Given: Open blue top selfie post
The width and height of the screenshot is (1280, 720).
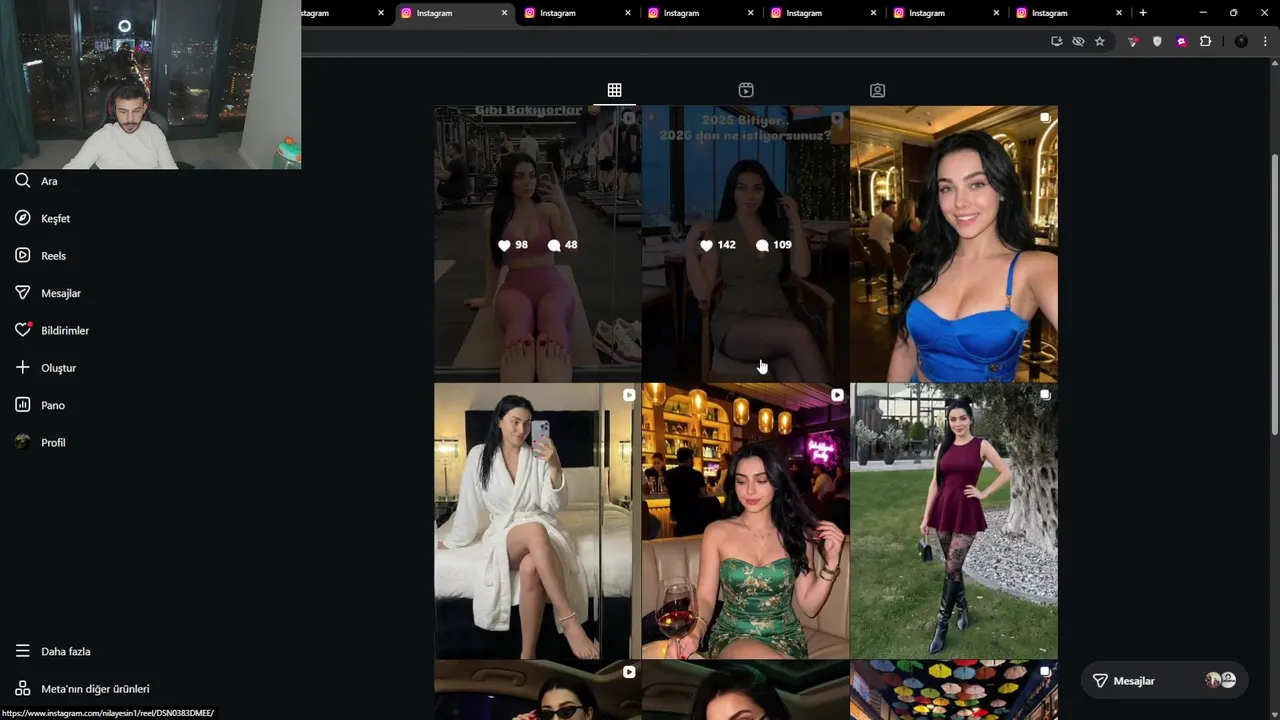Looking at the screenshot, I should pos(953,244).
